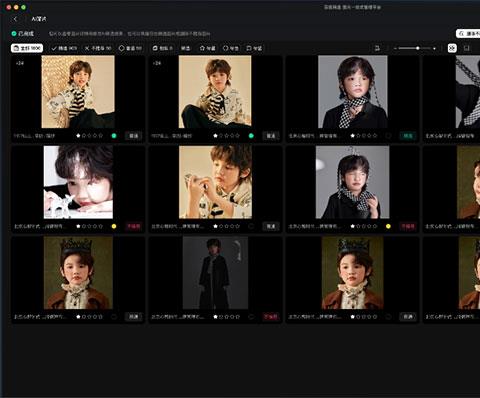Expand the star rating filter dropdown

tap(207, 48)
